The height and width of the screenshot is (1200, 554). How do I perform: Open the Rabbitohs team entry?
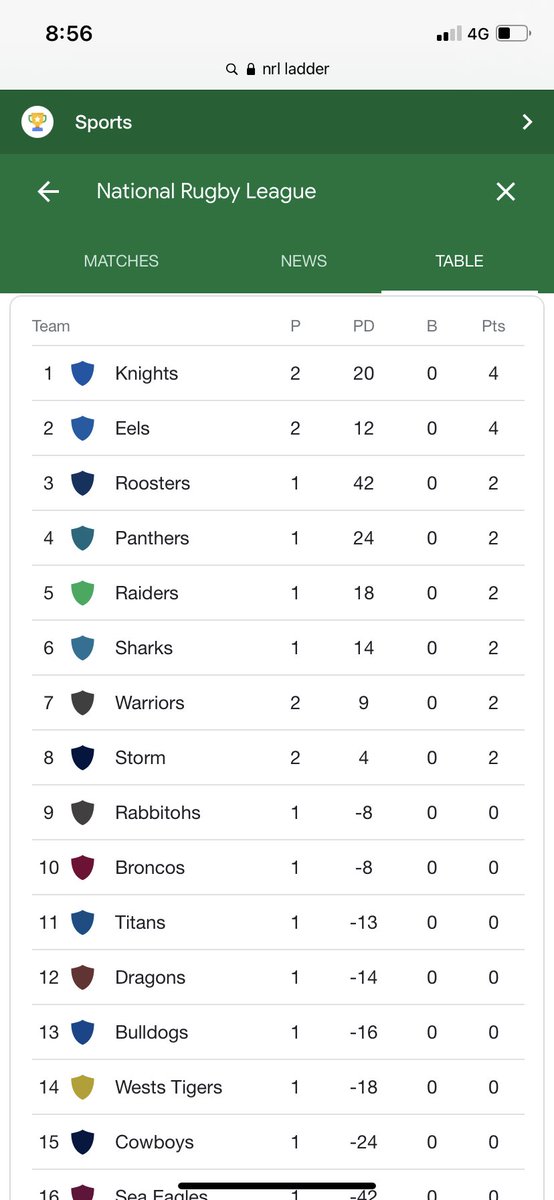(278, 812)
